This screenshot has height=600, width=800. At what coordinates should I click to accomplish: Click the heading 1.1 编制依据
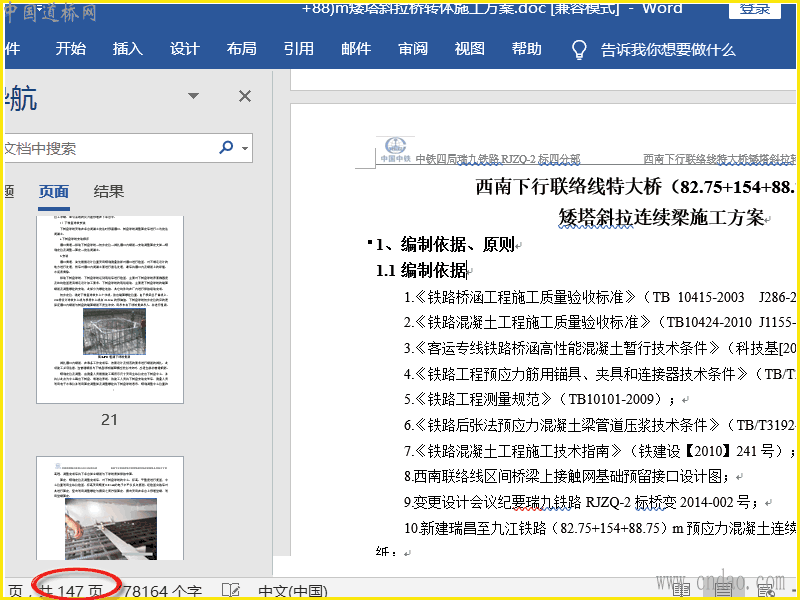pos(421,270)
